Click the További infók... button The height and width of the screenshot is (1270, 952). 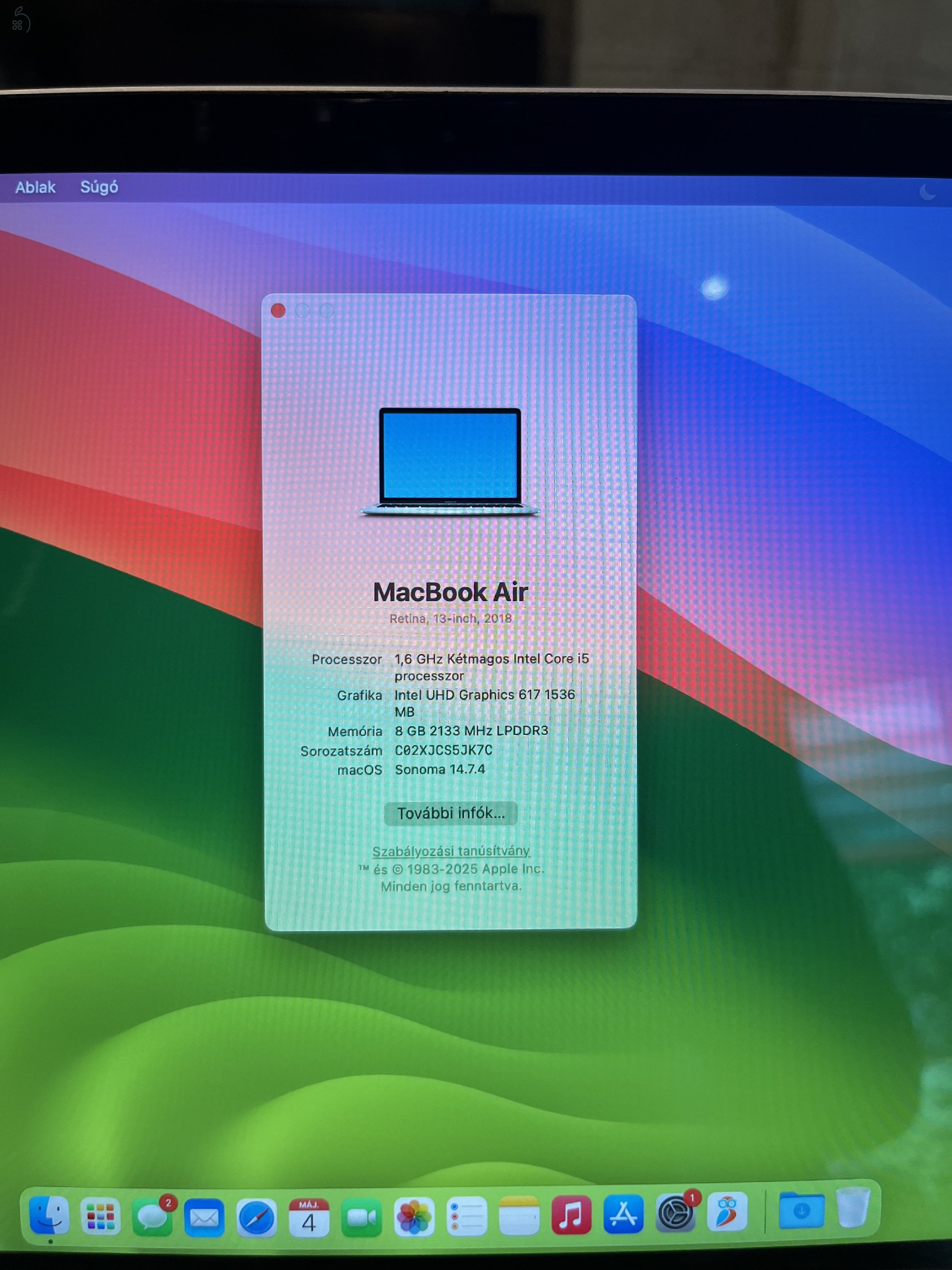pos(451,813)
